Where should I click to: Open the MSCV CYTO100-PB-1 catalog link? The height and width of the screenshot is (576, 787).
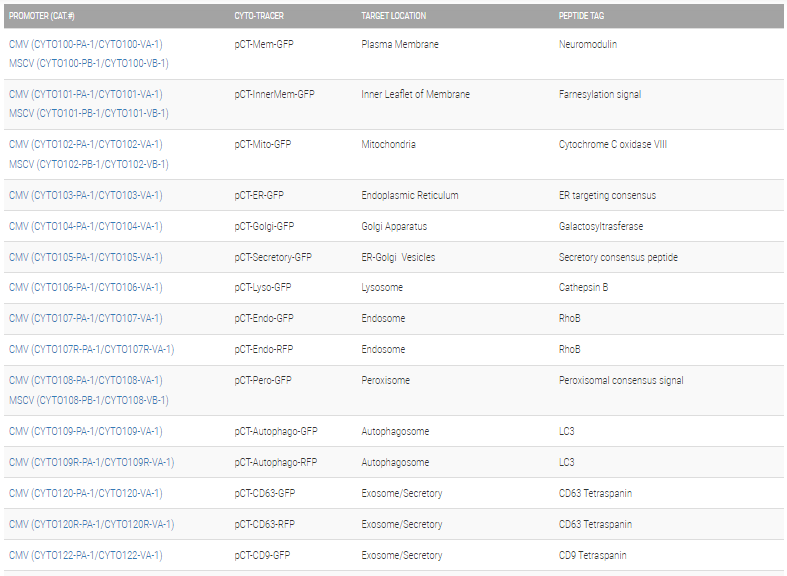88,63
